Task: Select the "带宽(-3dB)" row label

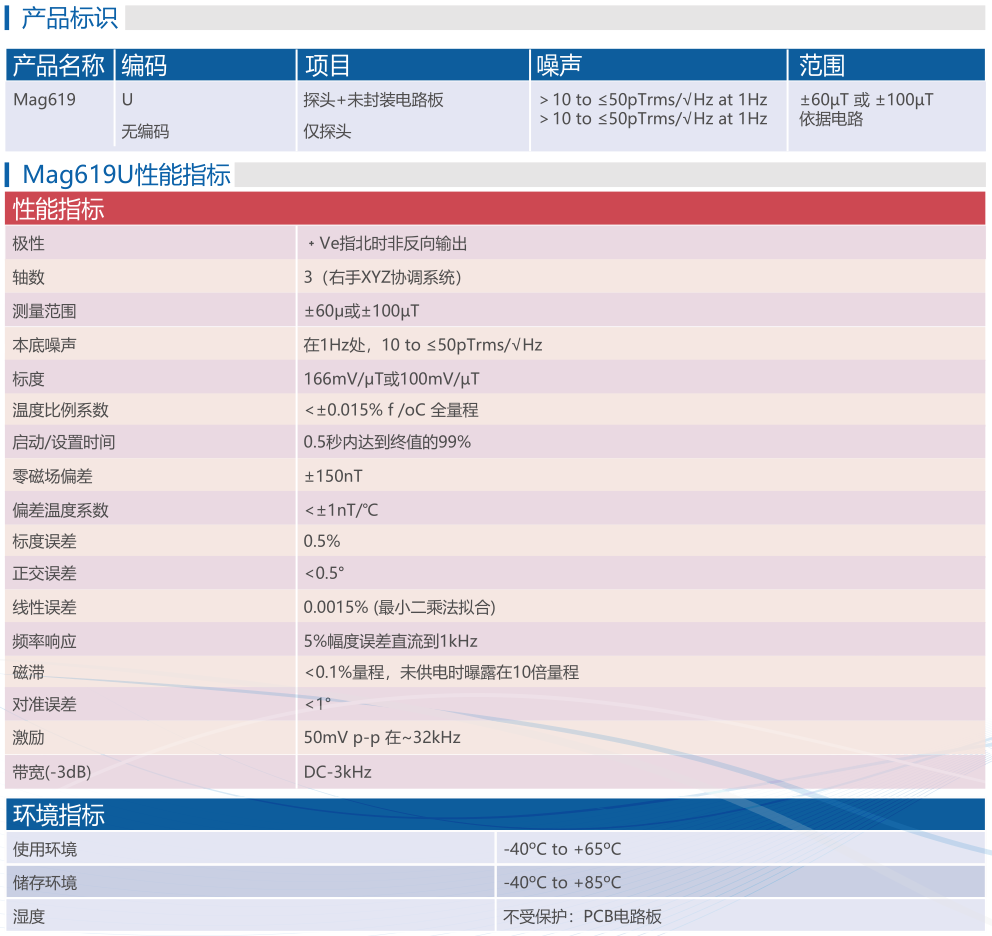Action: click(x=52, y=772)
